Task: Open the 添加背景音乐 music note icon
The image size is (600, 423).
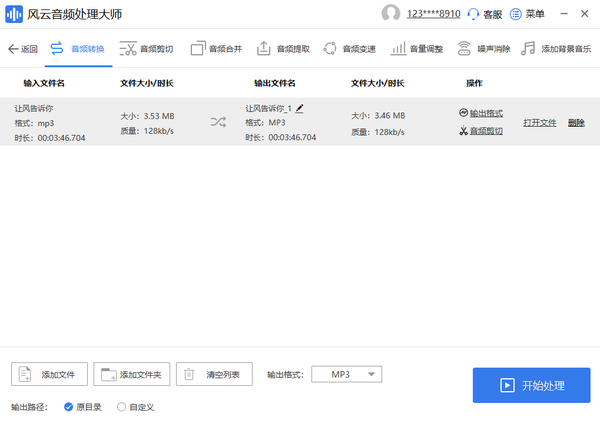Action: pos(528,49)
